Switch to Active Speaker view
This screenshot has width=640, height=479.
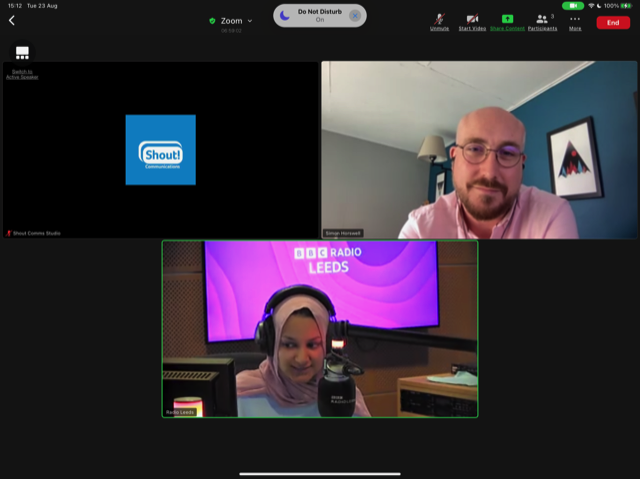click(x=22, y=62)
